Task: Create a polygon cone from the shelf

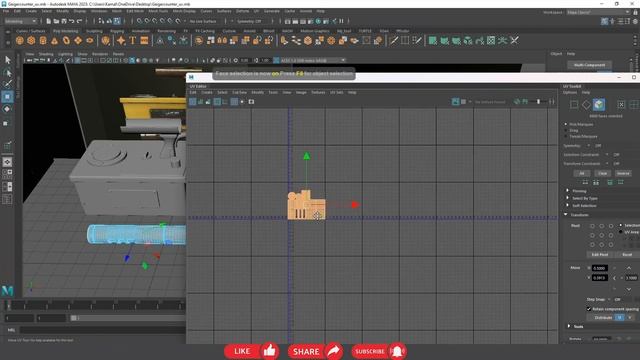Action: pos(54,40)
